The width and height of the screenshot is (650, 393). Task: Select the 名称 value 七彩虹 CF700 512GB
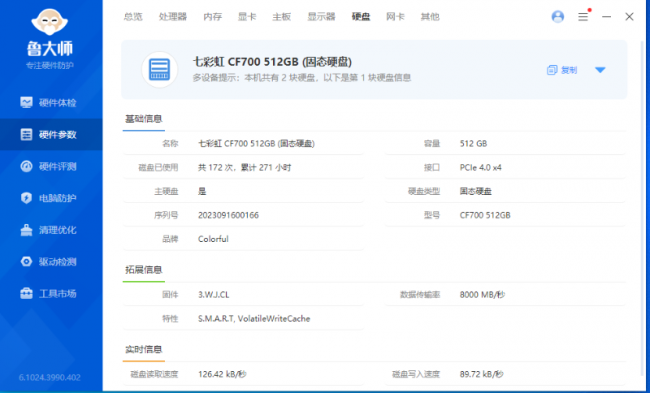pyautogui.click(x=256, y=143)
